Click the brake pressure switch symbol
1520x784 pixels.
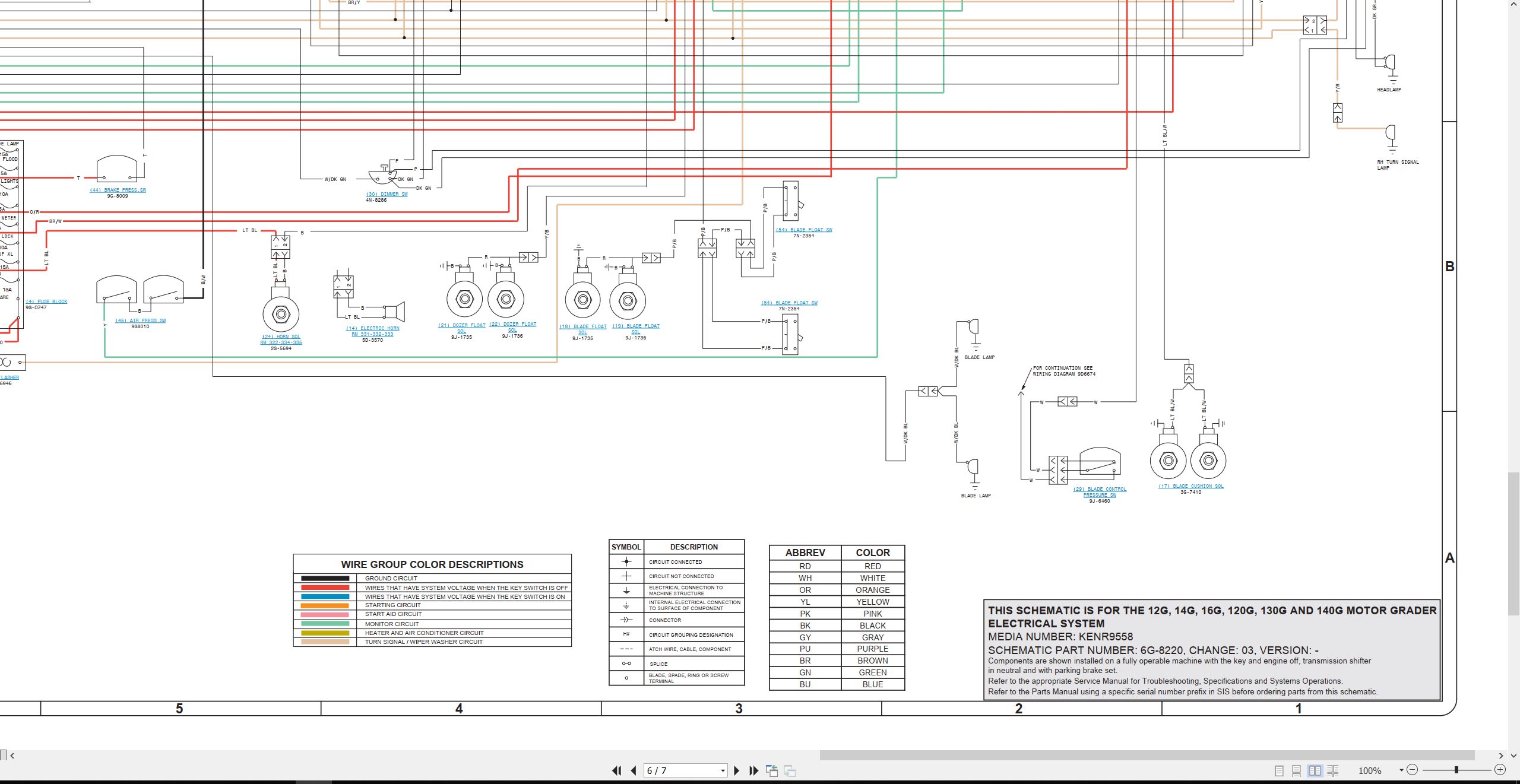pos(116,169)
